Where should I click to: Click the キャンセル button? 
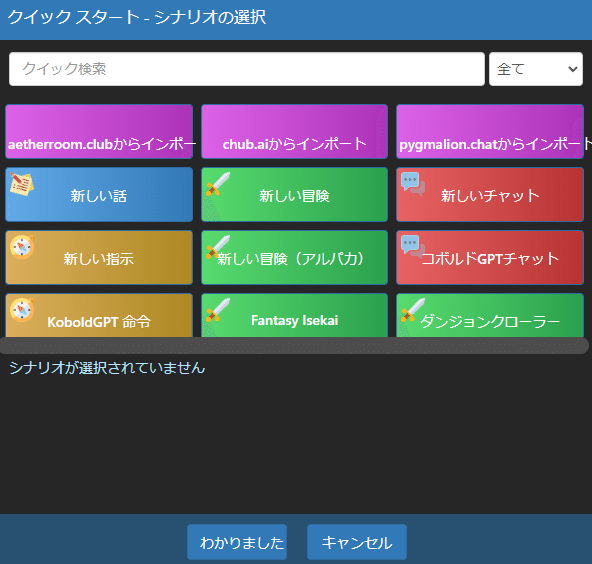357,542
